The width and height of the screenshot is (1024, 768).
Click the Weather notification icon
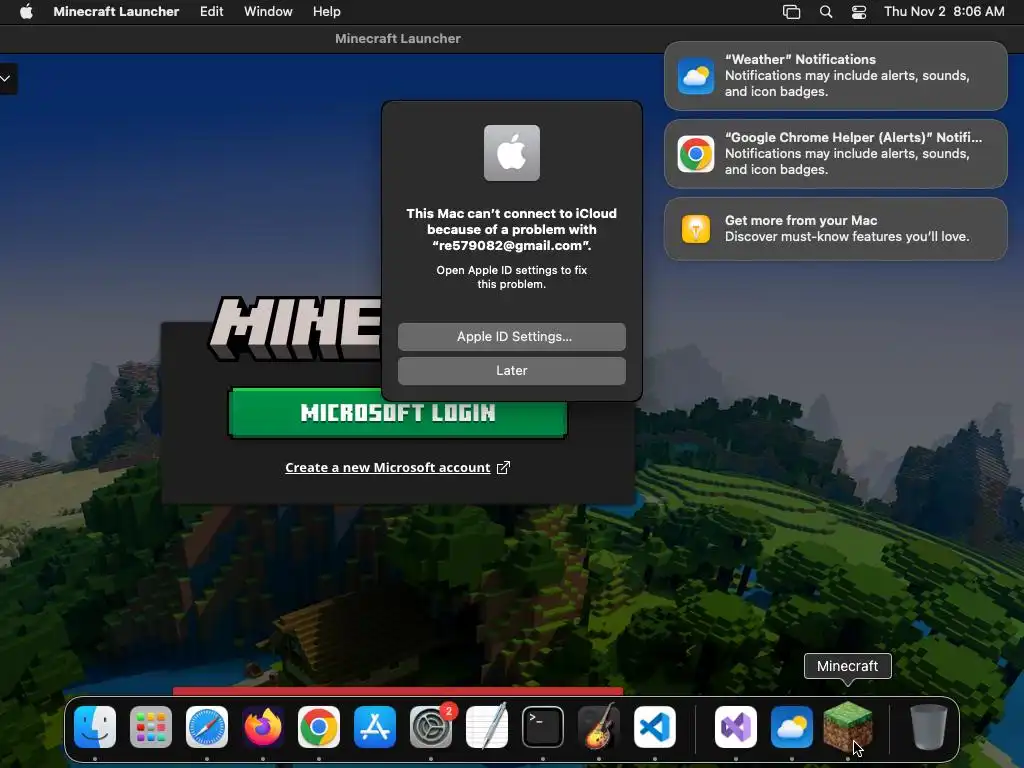point(696,76)
